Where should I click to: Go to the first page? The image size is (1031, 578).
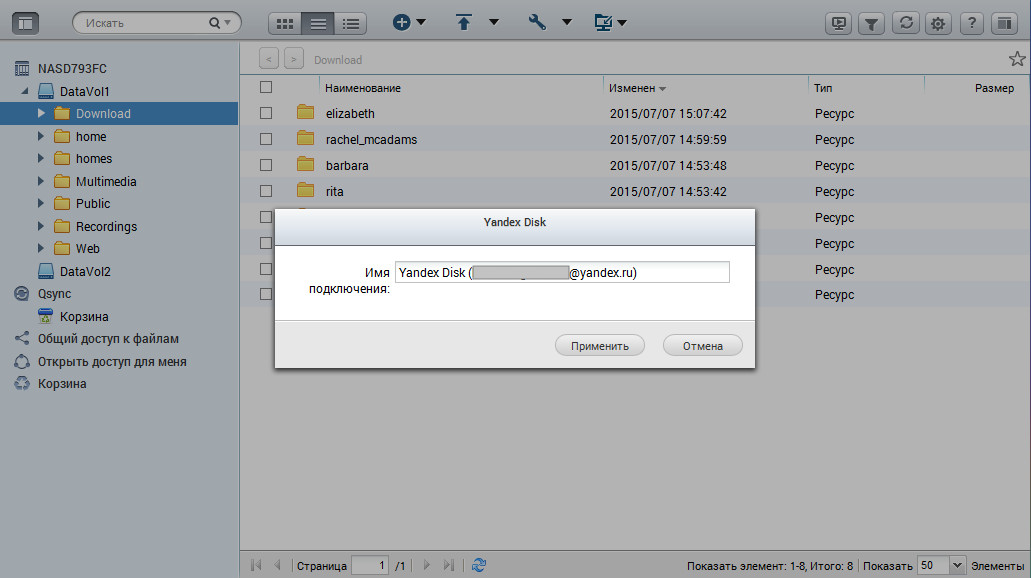(256, 565)
